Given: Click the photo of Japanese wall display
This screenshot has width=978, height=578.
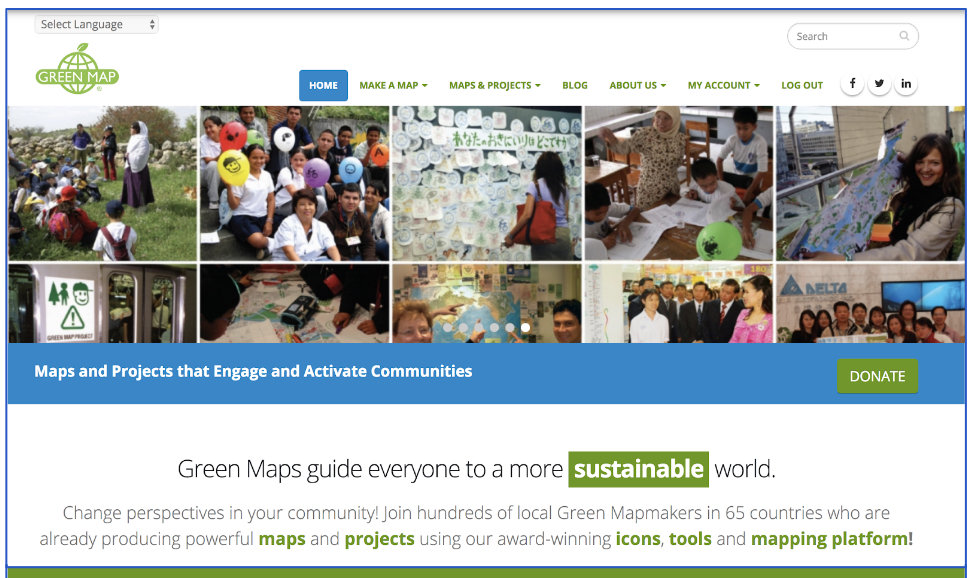Looking at the screenshot, I should tap(487, 183).
